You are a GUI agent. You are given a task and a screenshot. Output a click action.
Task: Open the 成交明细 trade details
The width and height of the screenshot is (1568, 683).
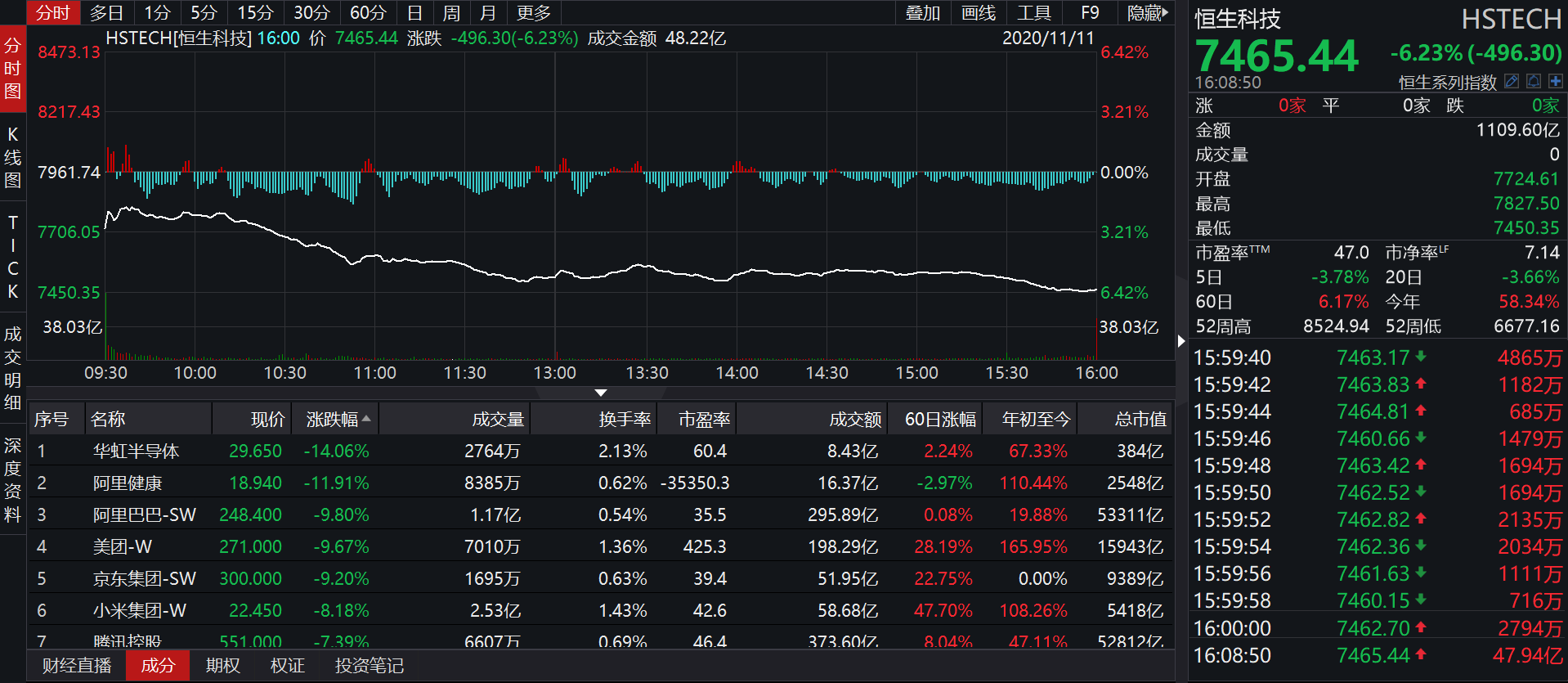click(12, 368)
